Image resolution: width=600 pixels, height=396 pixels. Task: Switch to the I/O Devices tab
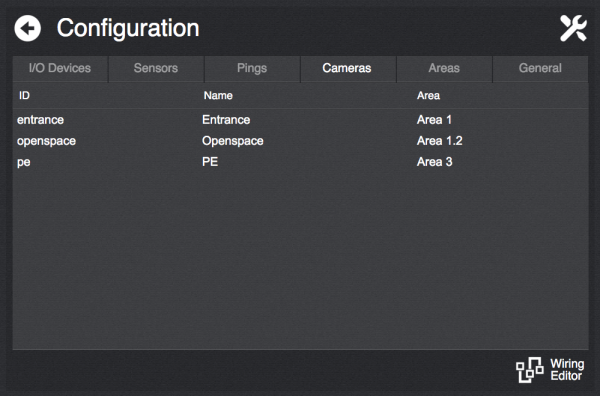pyautogui.click(x=60, y=68)
